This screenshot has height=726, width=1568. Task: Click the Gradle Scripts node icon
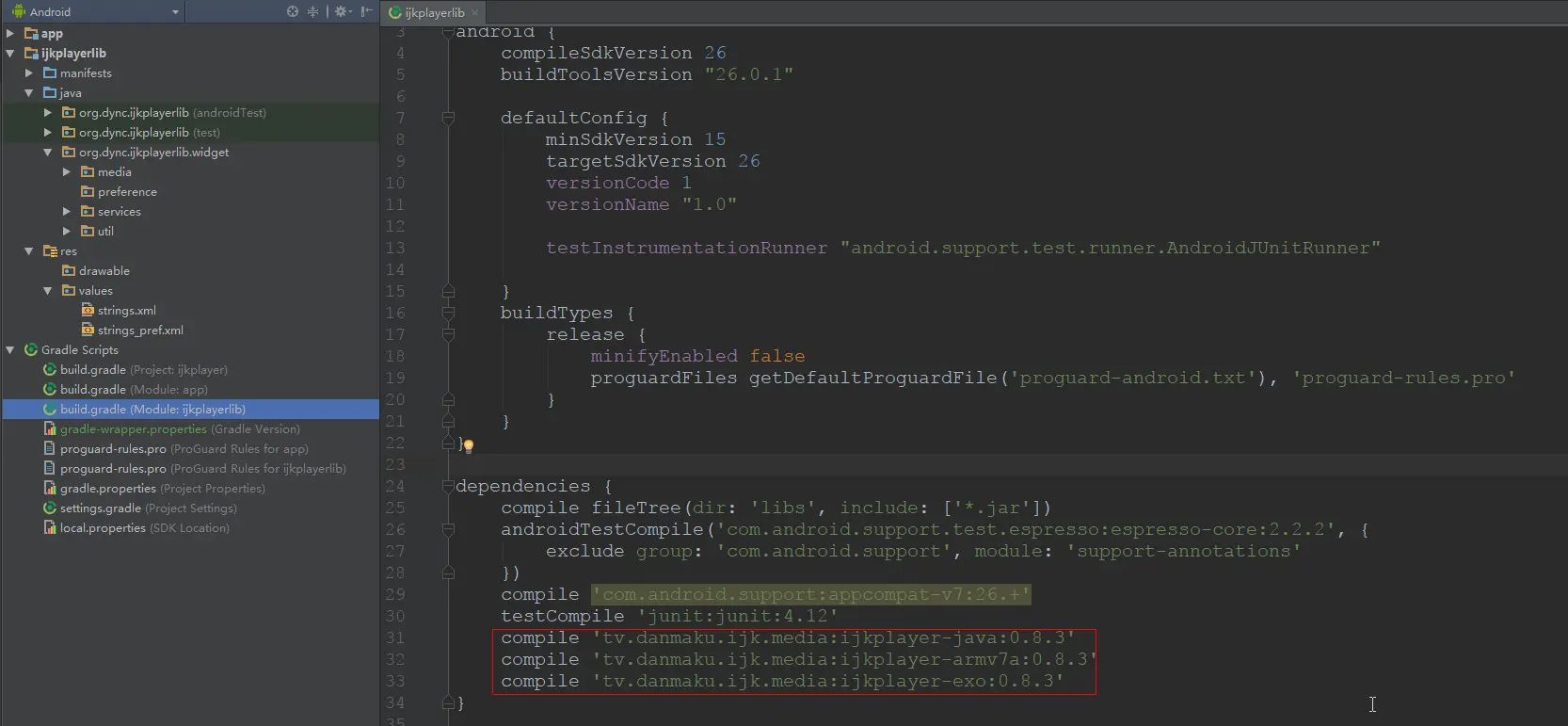(x=31, y=349)
